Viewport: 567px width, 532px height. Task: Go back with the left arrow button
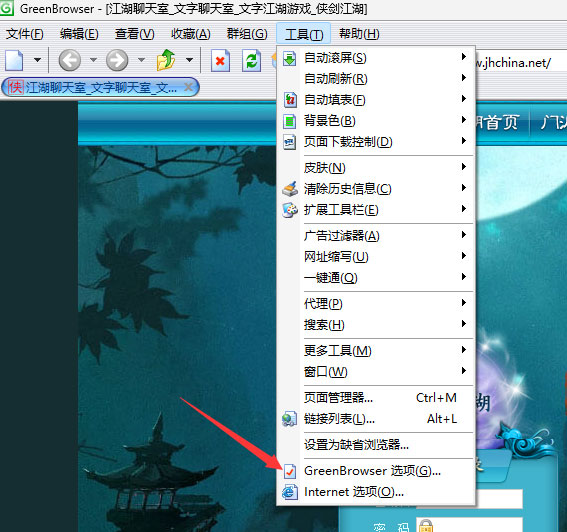(69, 60)
